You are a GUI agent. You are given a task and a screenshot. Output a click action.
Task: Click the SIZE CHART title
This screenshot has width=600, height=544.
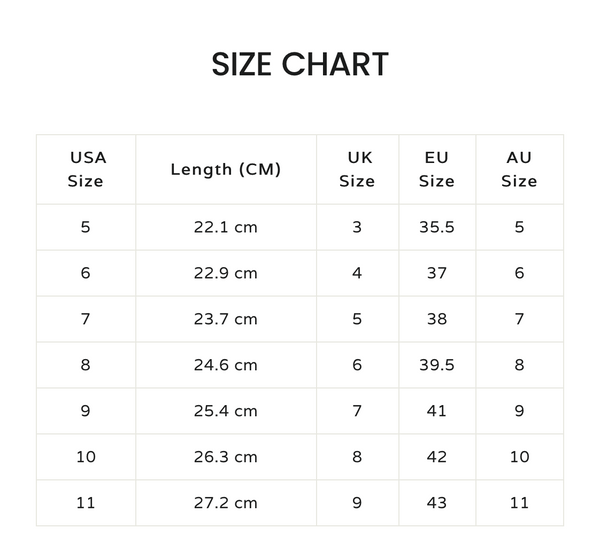300,64
